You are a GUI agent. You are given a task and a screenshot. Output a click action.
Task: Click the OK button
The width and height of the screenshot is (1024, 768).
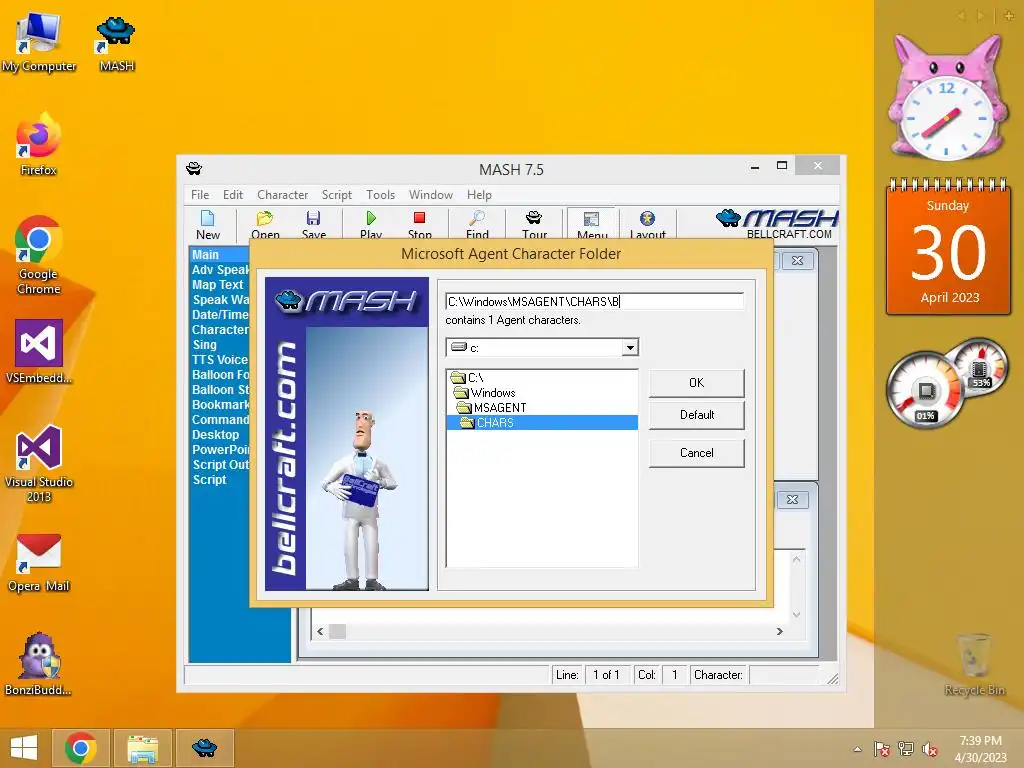696,383
